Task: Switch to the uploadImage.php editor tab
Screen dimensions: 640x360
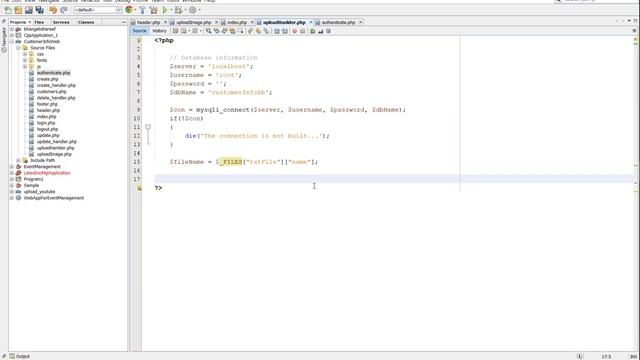Action: coord(194,22)
